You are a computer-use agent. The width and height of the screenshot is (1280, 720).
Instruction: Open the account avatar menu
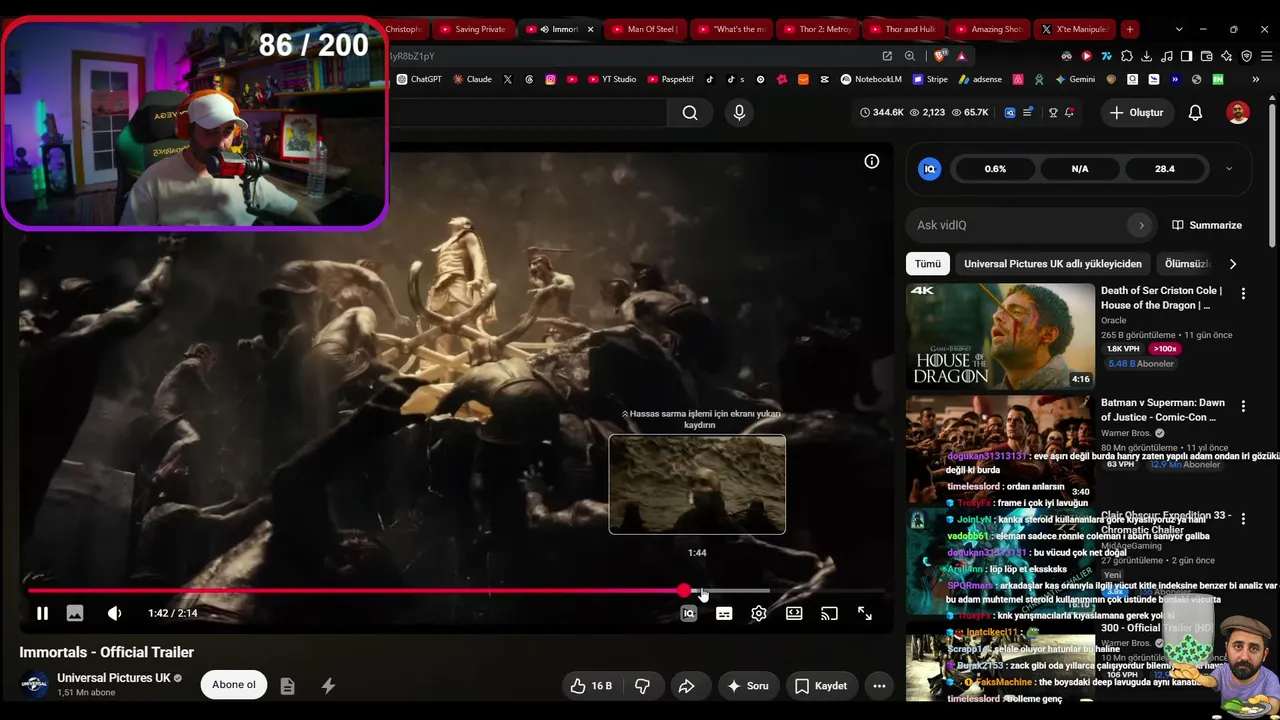point(1238,113)
